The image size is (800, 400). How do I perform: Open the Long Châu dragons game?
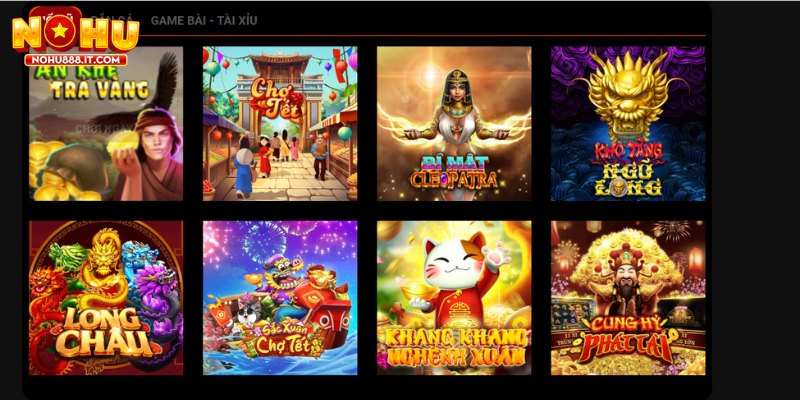tap(106, 298)
